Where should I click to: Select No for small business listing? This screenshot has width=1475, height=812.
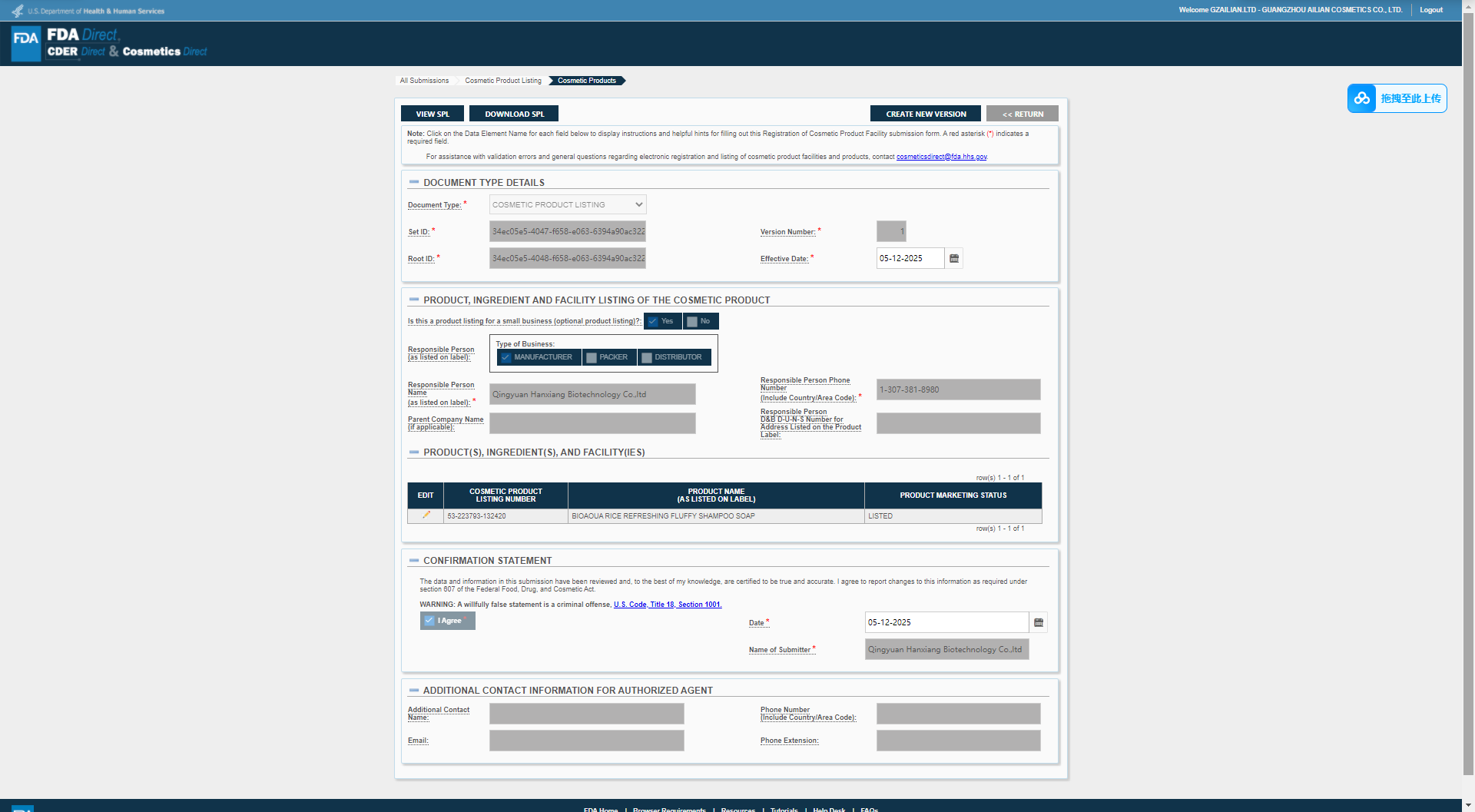point(692,322)
